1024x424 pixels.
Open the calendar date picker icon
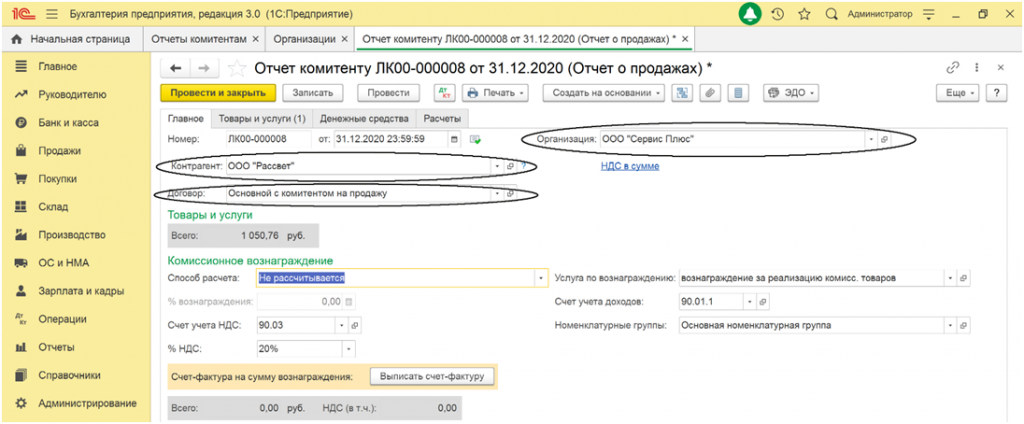[x=455, y=139]
